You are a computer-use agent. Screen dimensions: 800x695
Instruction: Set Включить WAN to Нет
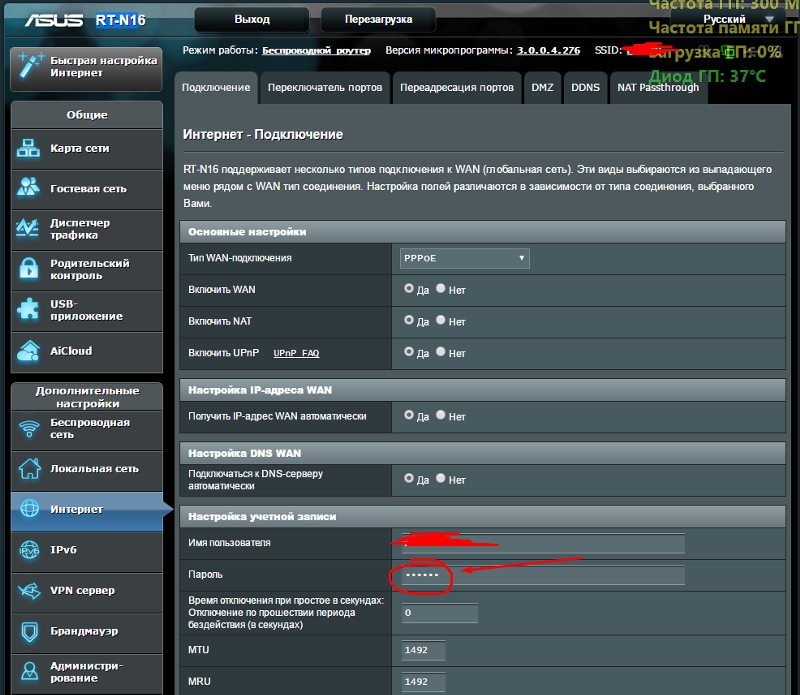pos(441,288)
